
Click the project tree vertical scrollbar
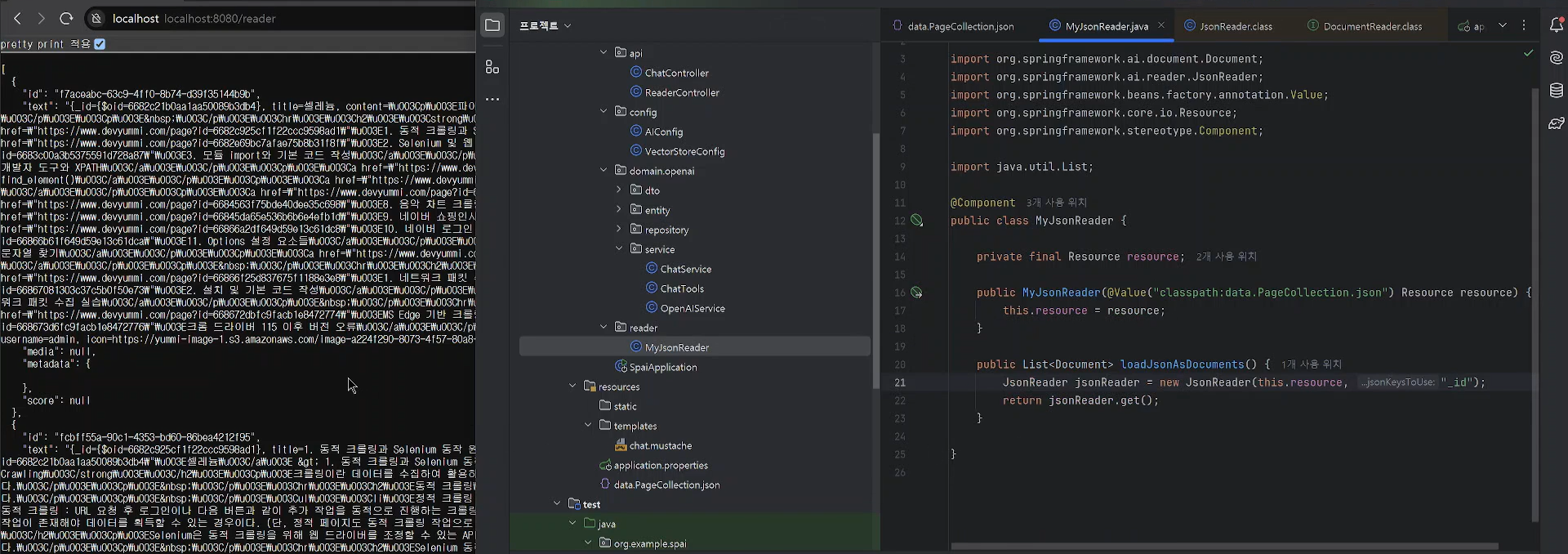[875, 261]
